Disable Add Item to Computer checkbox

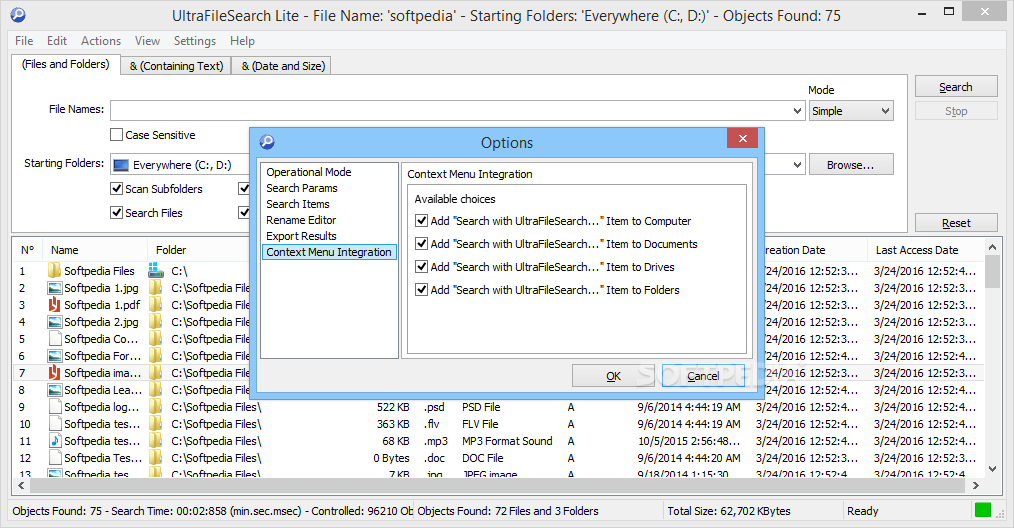(422, 221)
